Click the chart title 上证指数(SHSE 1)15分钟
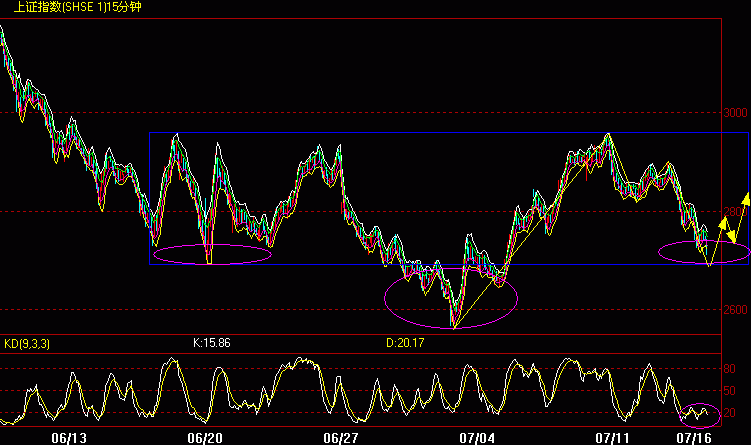Viewport: 751px width, 445px height. coord(78,7)
